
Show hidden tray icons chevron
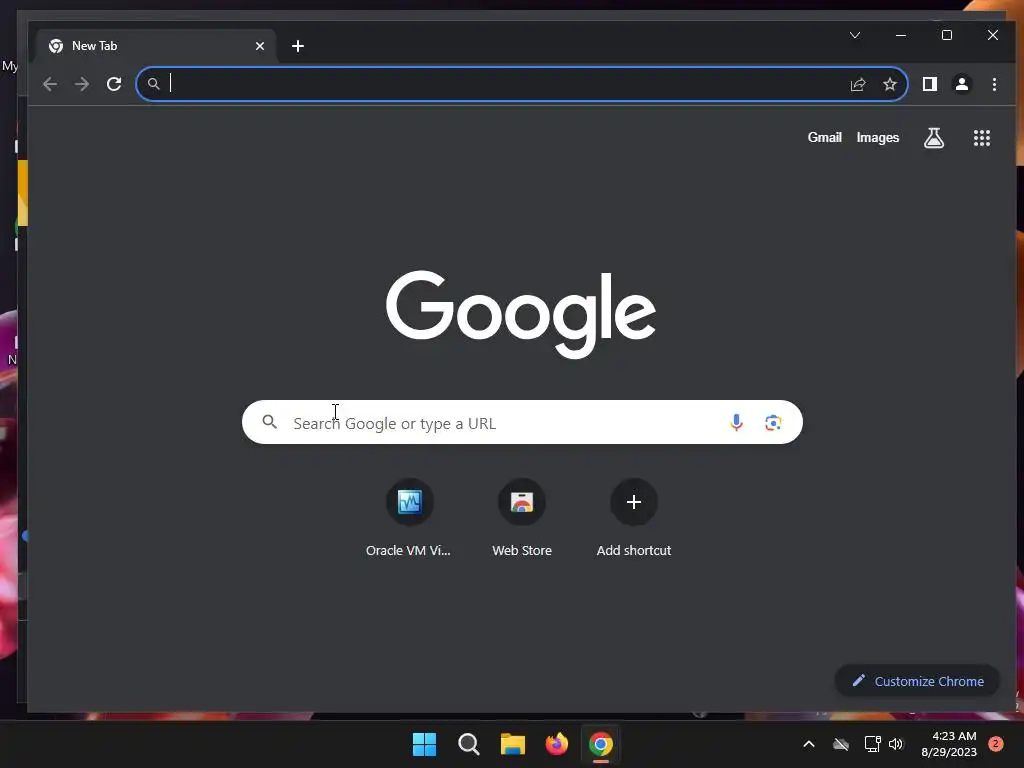pyautogui.click(x=808, y=744)
